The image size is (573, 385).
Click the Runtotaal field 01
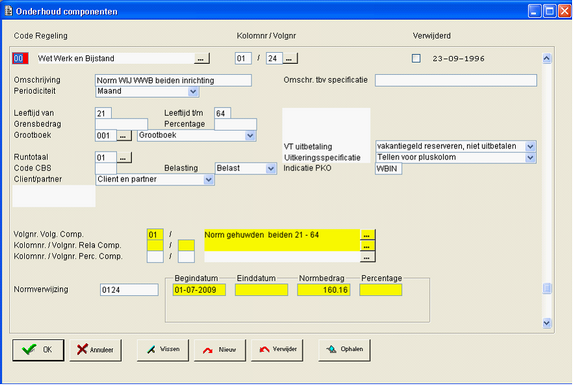point(106,158)
